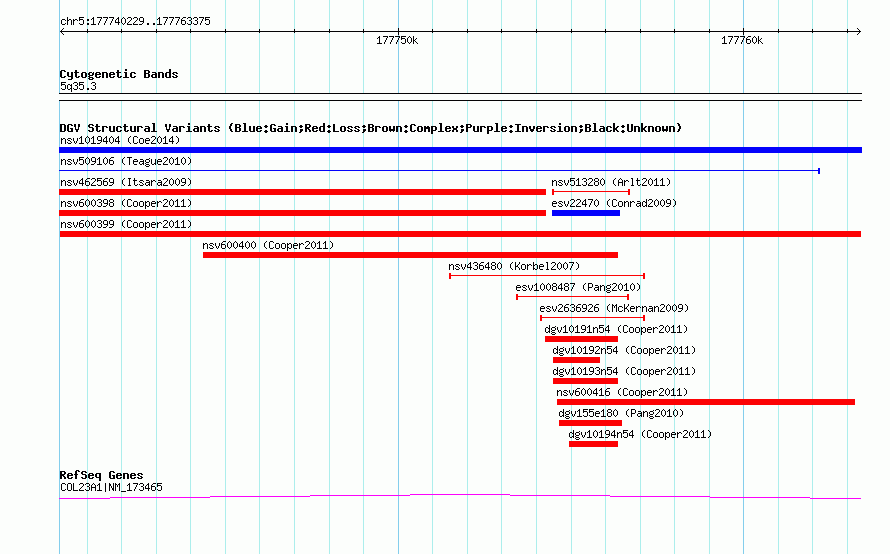Viewport: 890px width, 554px height.
Task: Click the nsv600398 (Cooper2011) red bar
Action: pos(303,213)
